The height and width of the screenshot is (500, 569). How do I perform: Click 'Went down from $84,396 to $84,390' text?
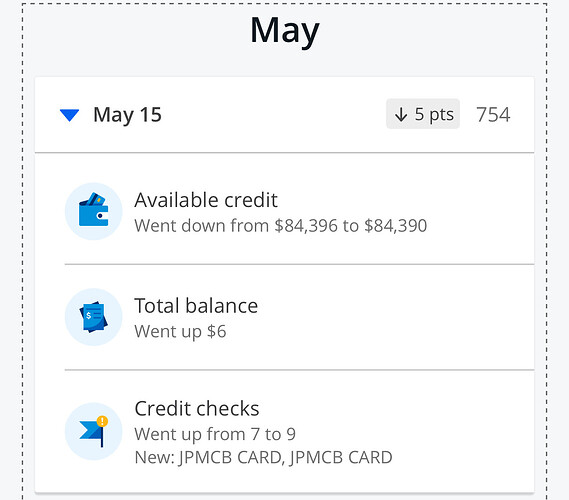(x=281, y=226)
